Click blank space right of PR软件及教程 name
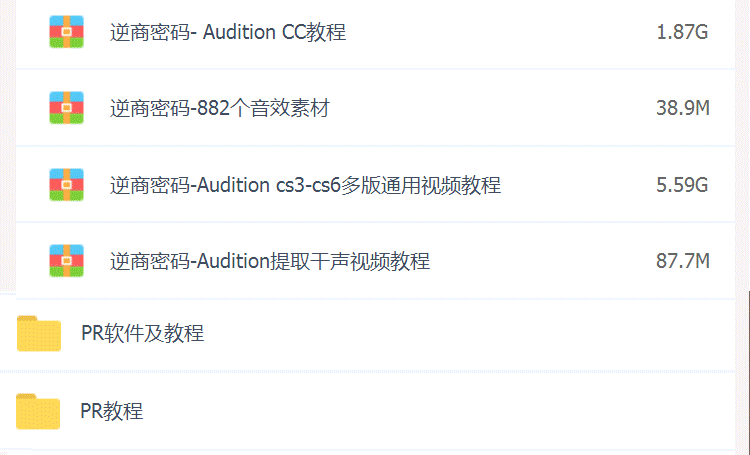 (450, 334)
